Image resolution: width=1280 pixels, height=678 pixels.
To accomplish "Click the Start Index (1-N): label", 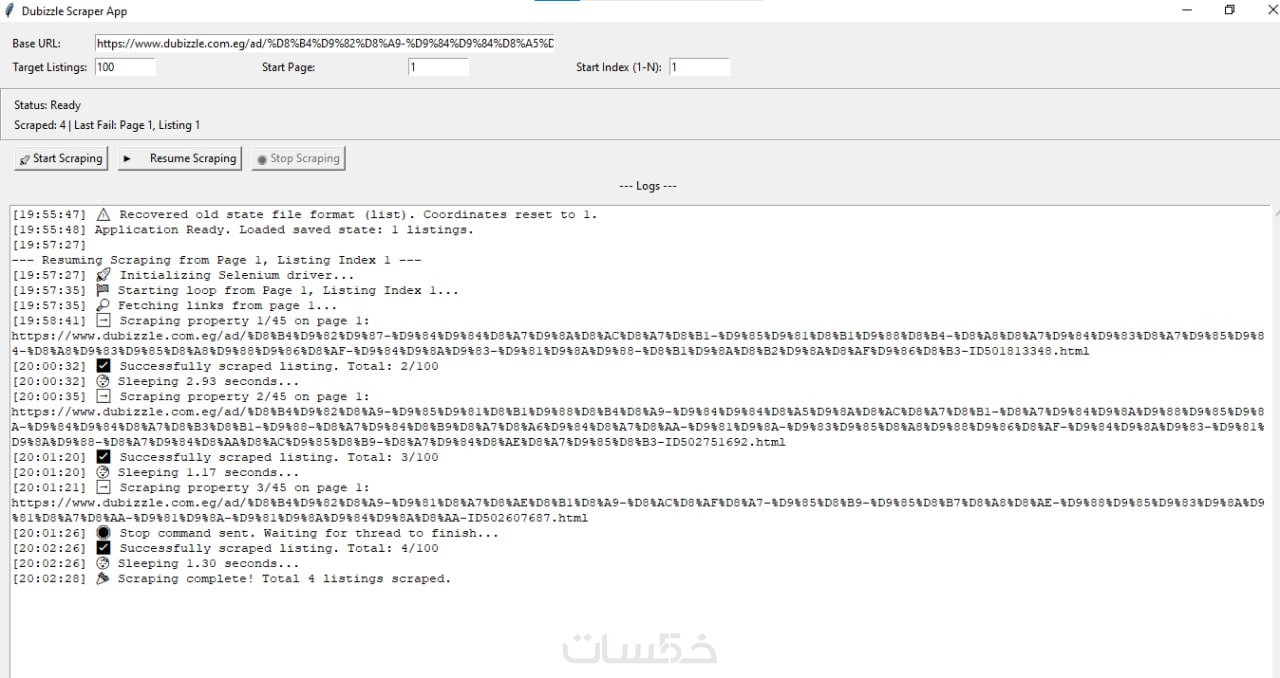I will coord(619,67).
